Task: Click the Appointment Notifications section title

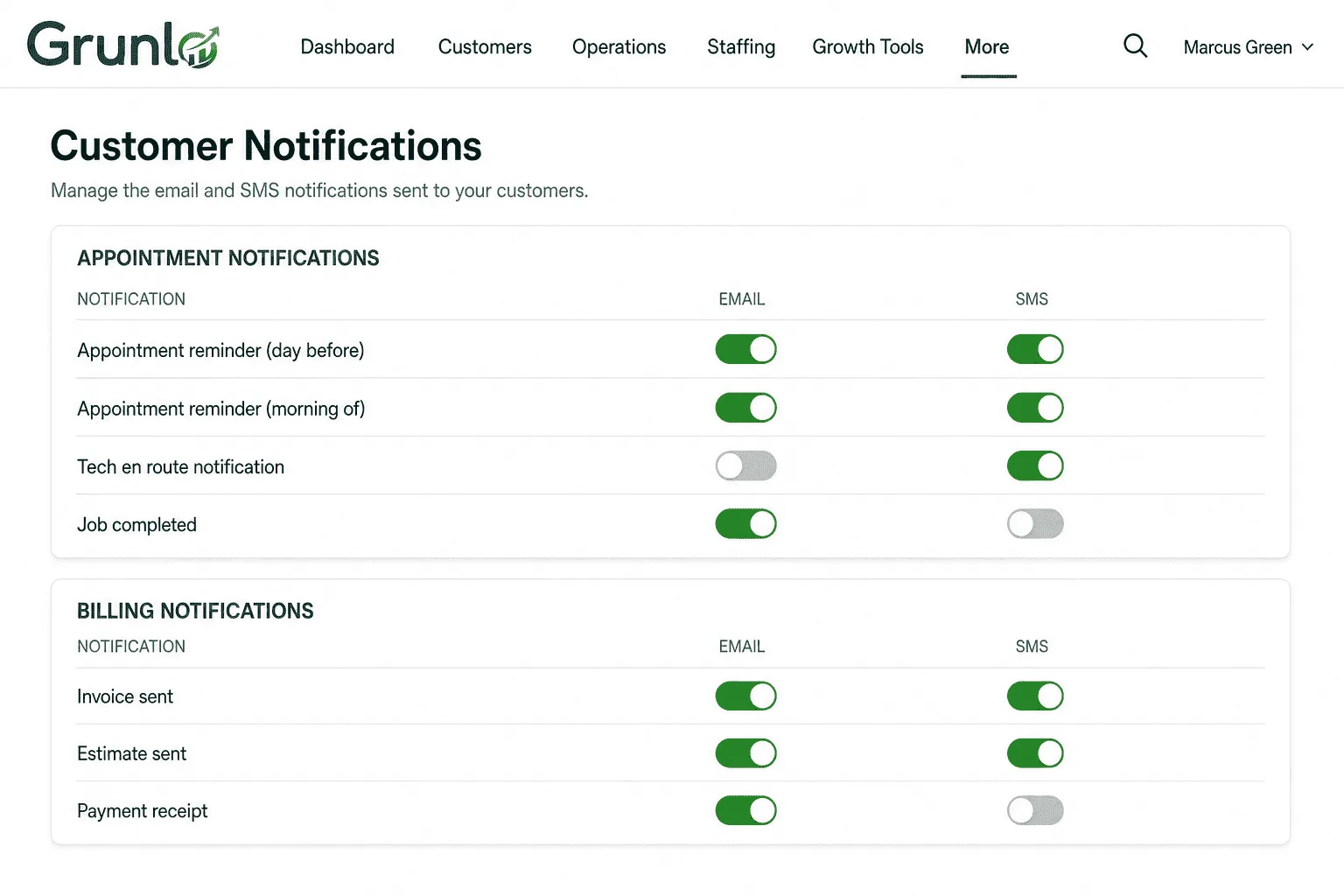Action: point(228,258)
